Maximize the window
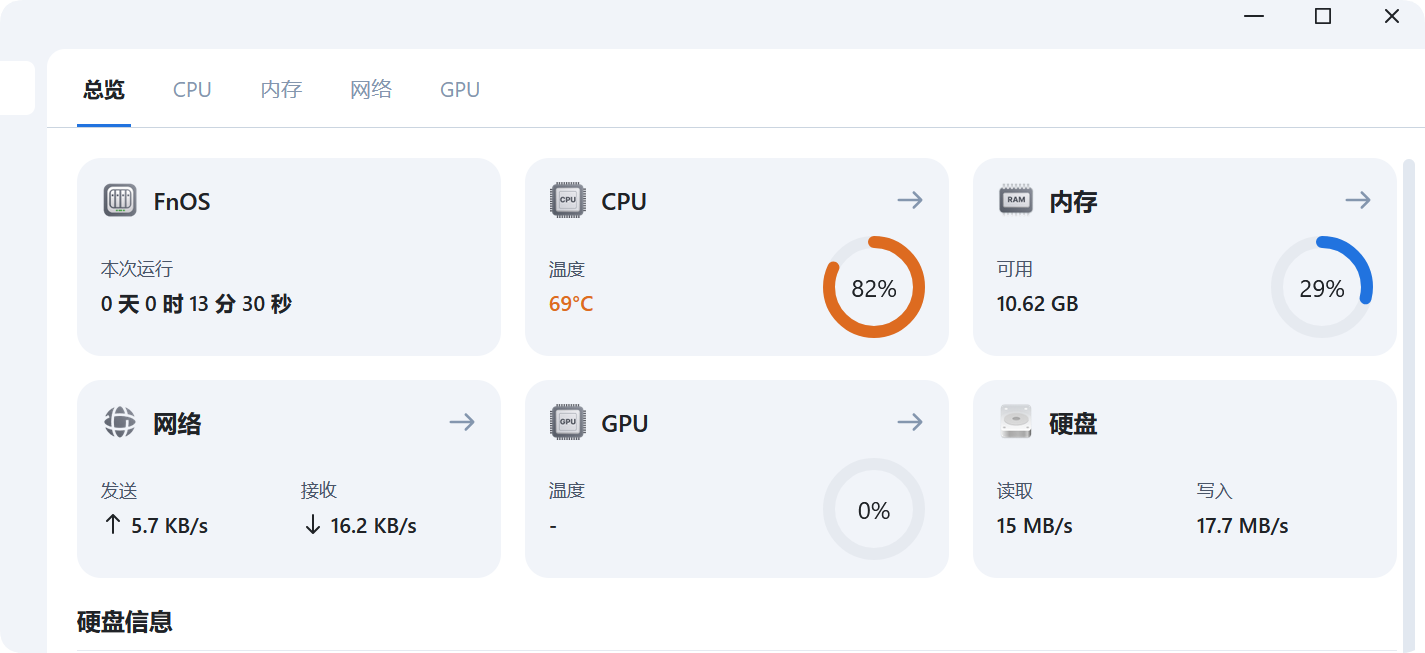The height and width of the screenshot is (653, 1425). [1323, 16]
